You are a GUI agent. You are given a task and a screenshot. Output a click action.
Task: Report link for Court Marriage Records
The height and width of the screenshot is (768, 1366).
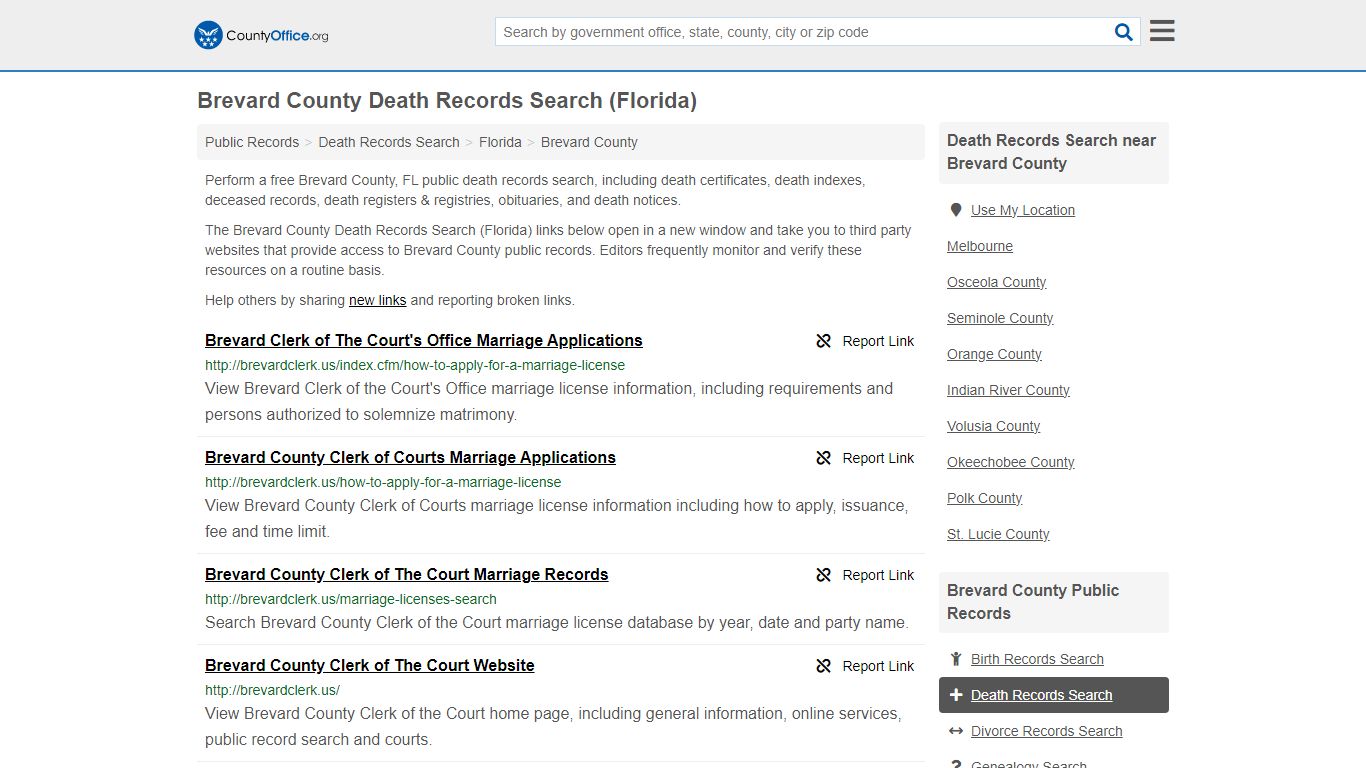[x=878, y=575]
